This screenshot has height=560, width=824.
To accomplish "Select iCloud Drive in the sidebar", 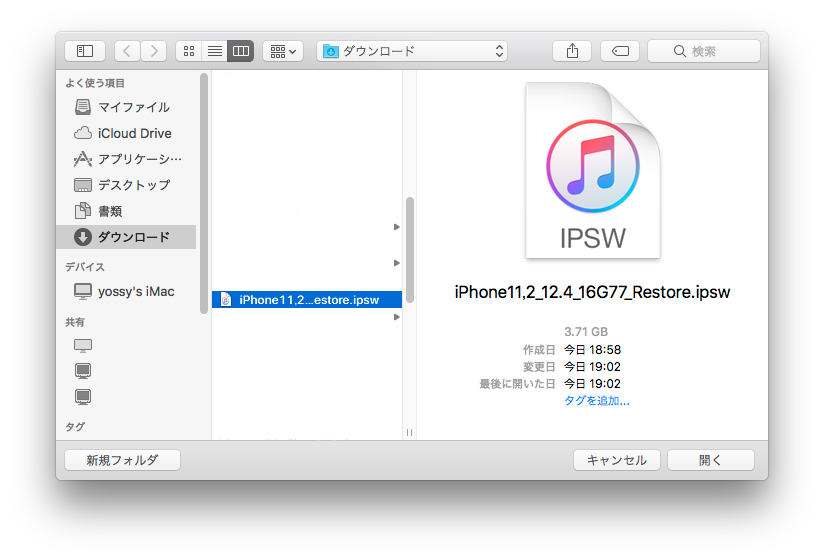I will (126, 133).
